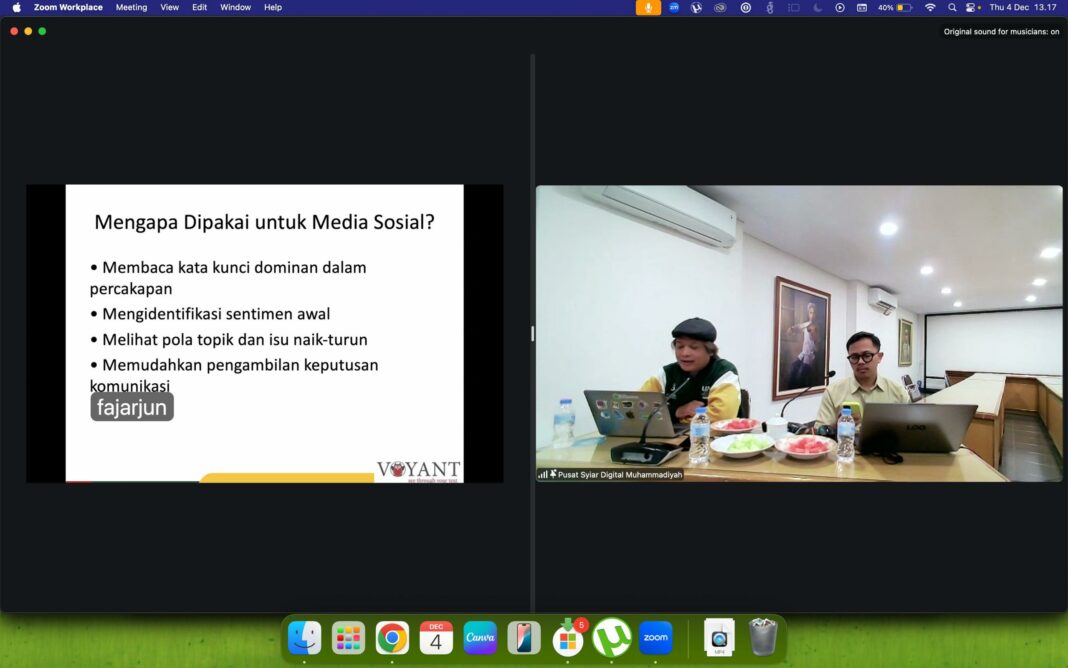Toggle the Wi-Fi status menu

[930, 7]
